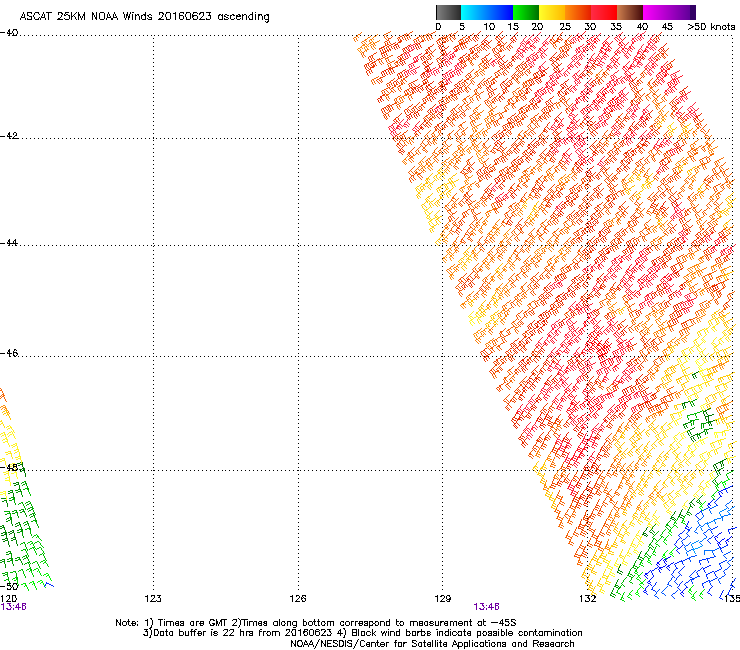The image size is (740, 650).
Task: Click the '-50' latitude axis label
Action: coord(9,587)
